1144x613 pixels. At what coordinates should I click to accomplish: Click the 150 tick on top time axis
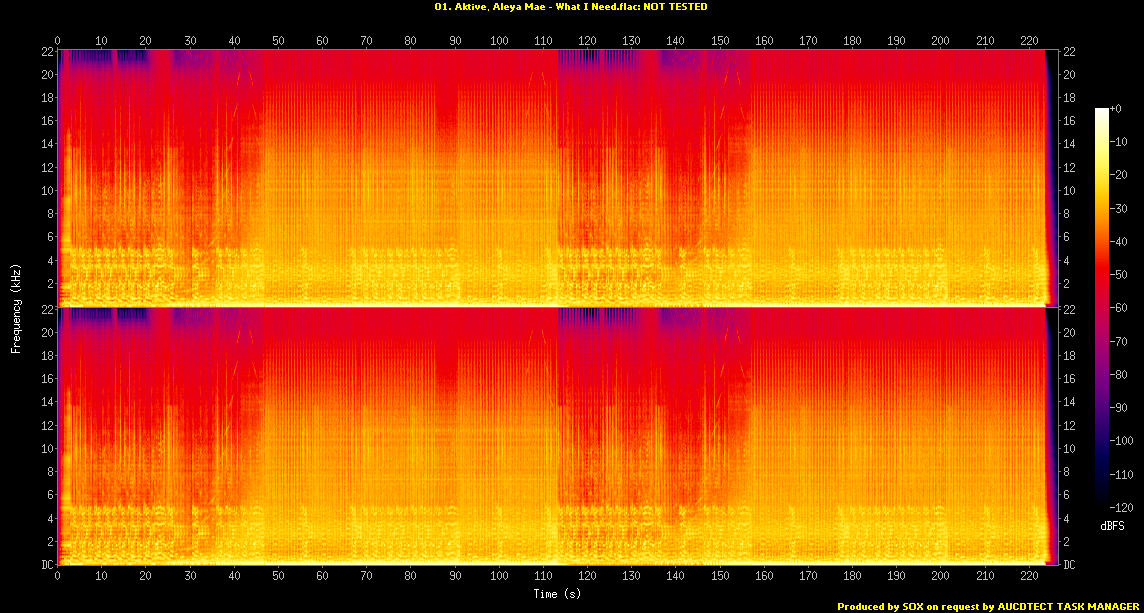coord(720,41)
